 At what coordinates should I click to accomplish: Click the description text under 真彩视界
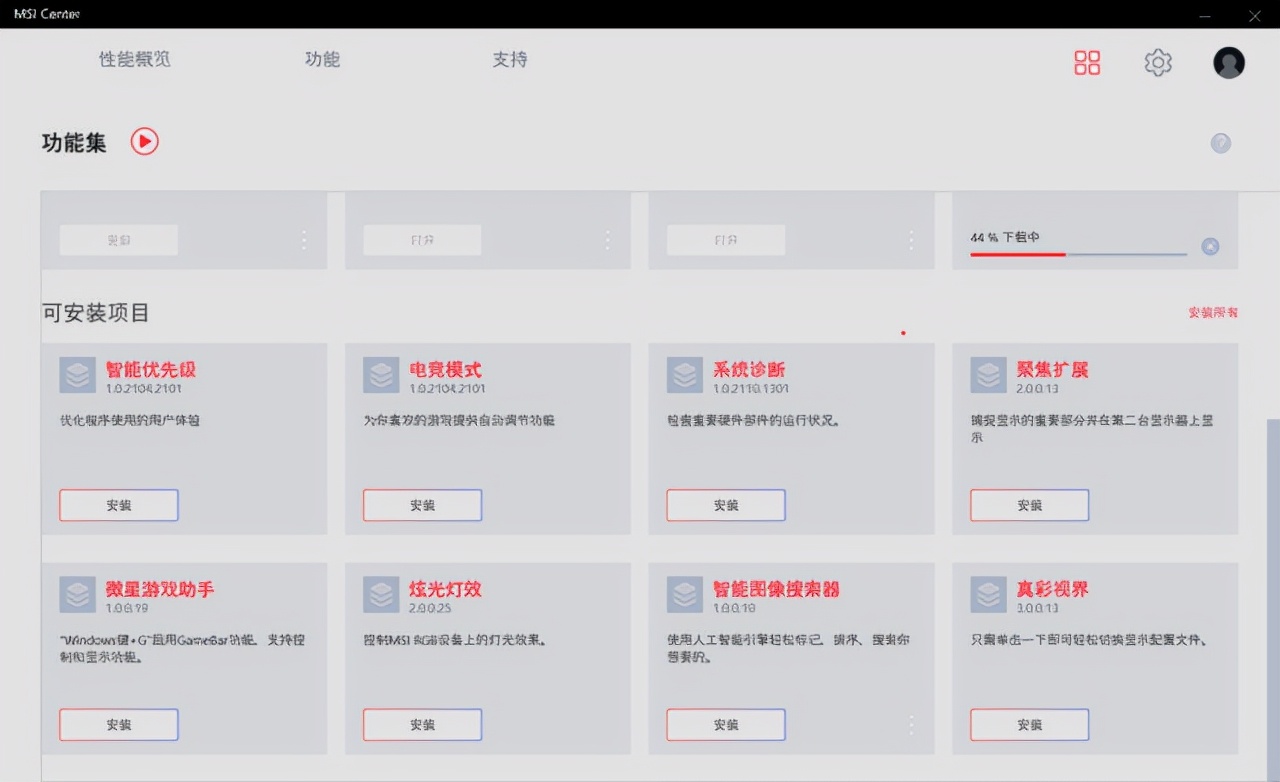pos(1093,640)
